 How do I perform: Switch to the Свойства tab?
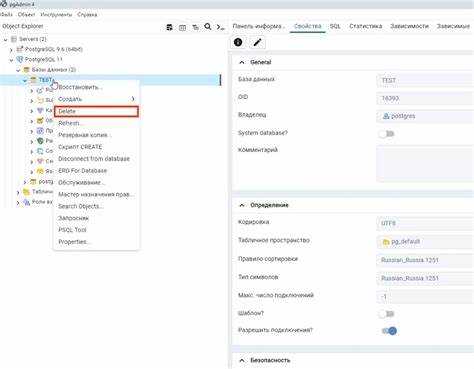(308, 26)
